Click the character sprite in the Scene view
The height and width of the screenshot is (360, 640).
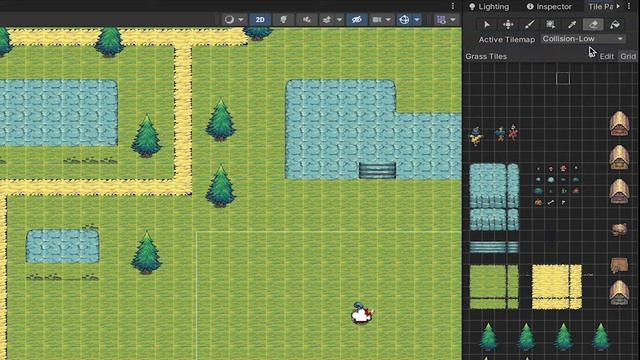(x=362, y=313)
